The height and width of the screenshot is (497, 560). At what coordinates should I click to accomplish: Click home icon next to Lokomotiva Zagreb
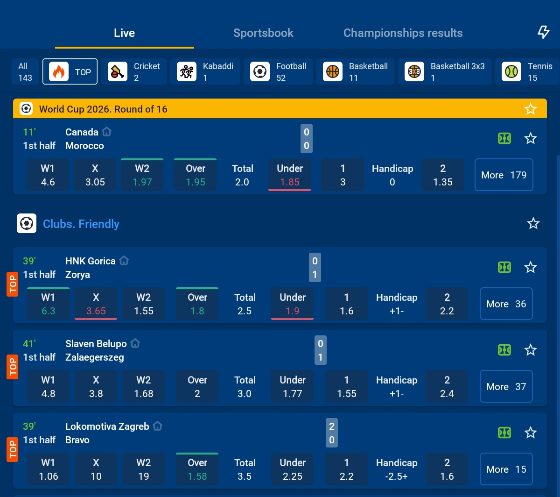click(x=158, y=426)
